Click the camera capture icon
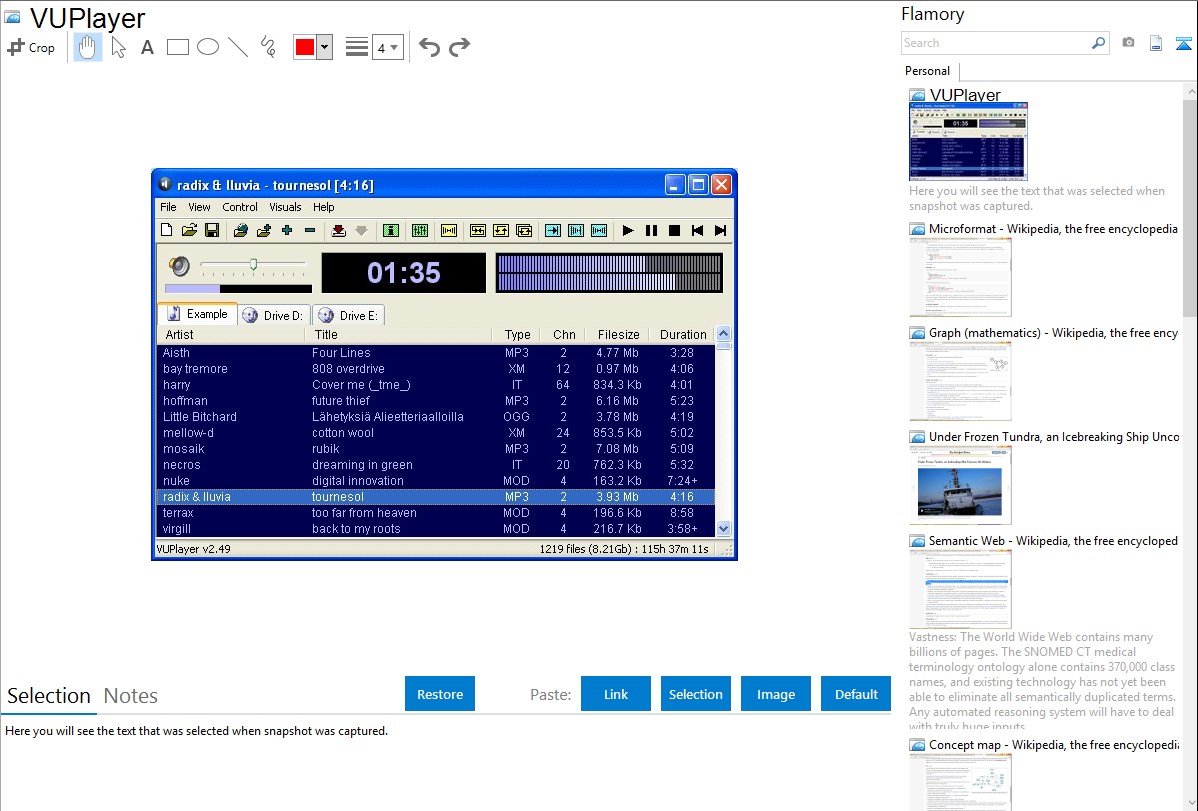The image size is (1198, 811). coord(1128,43)
